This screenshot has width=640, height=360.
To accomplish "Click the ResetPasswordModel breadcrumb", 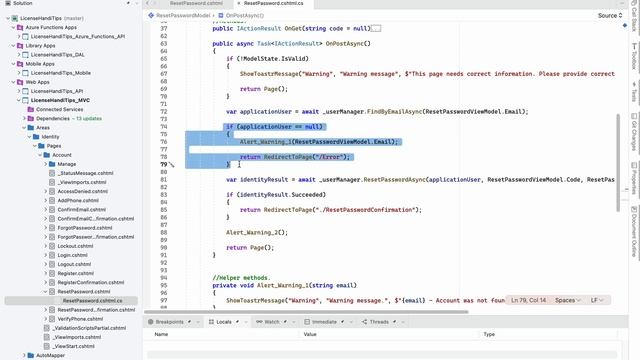I will pos(182,16).
